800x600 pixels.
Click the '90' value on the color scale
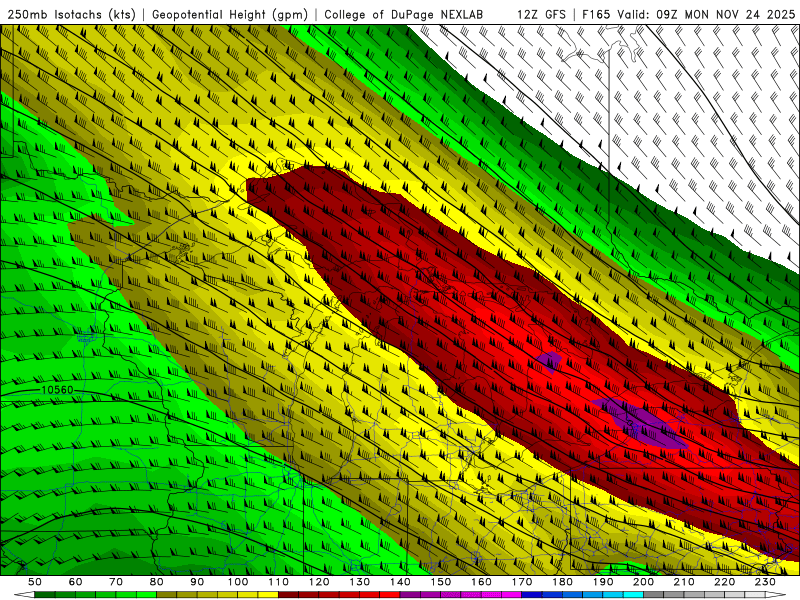[x=197, y=582]
